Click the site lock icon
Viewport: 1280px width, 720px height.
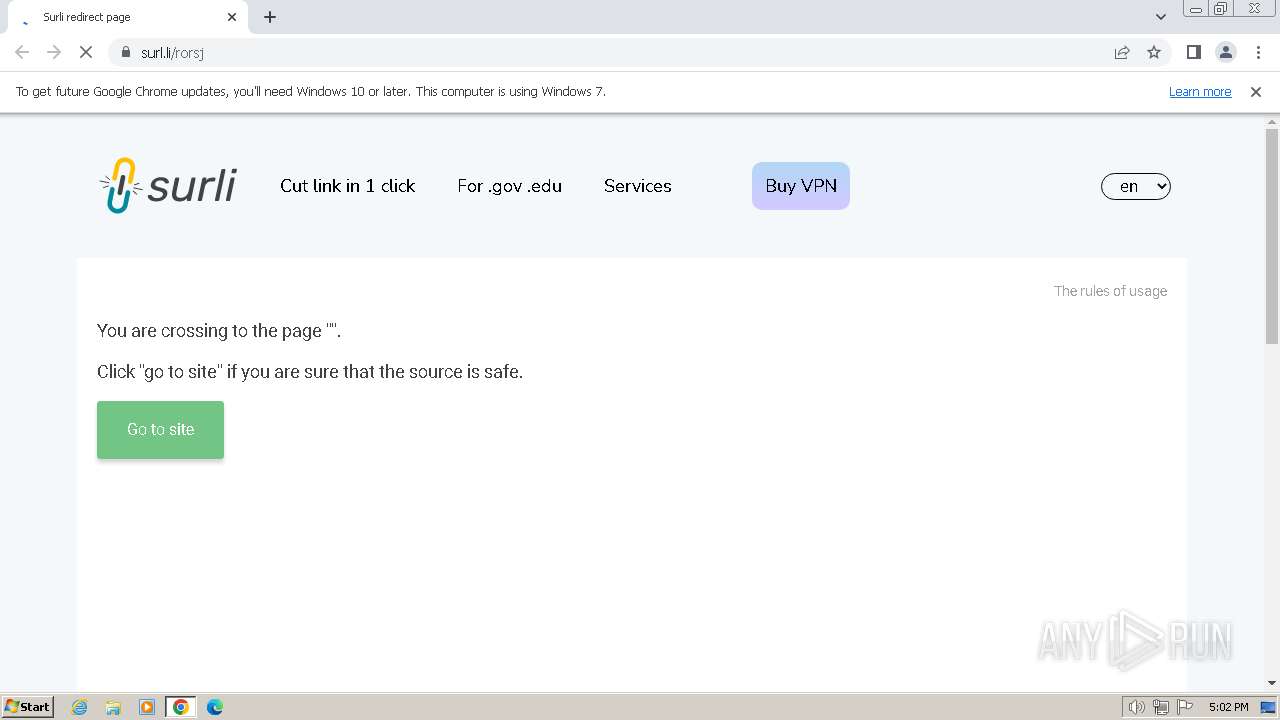(126, 53)
